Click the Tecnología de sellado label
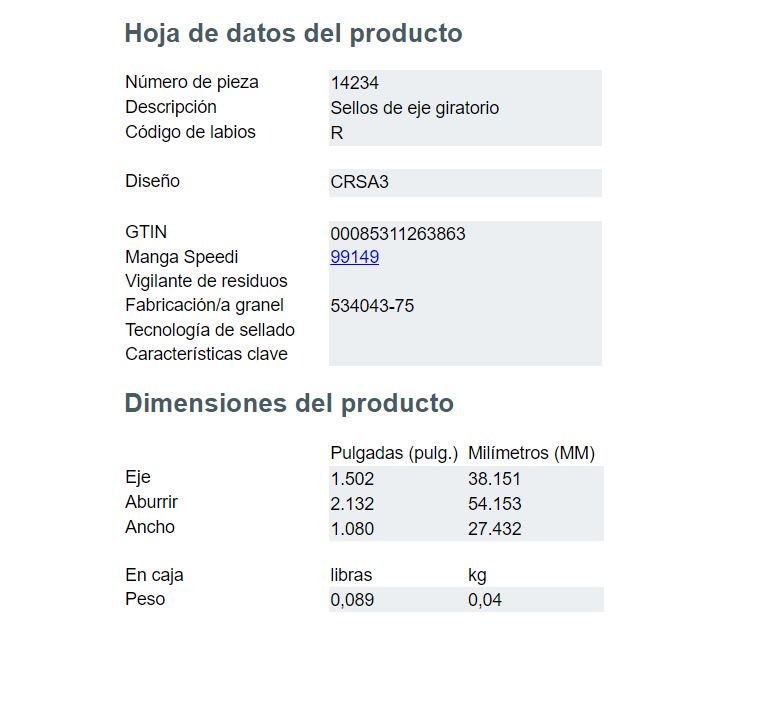The height and width of the screenshot is (728, 757). 210,330
